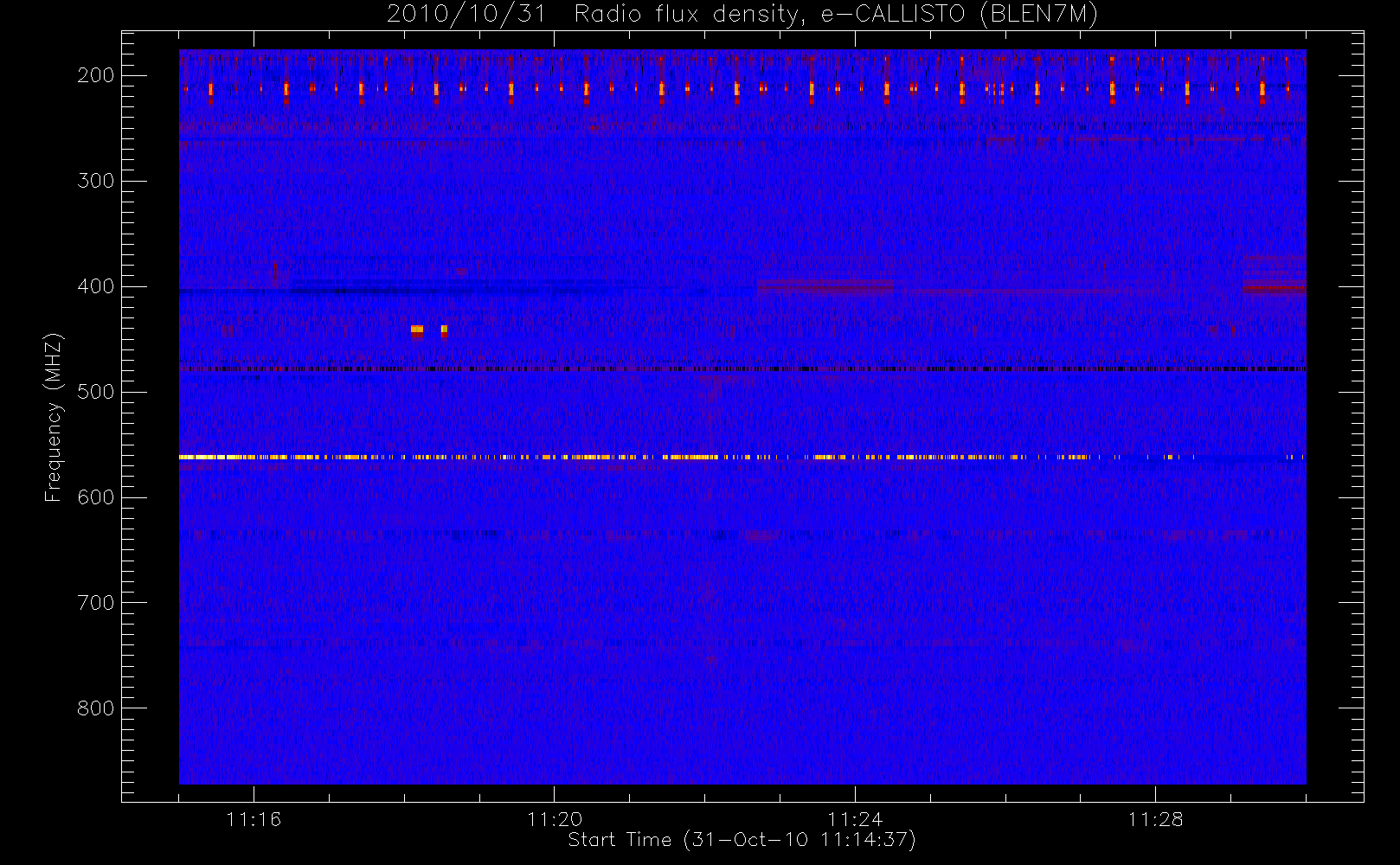Click the 'Frequency (MHZ)' axis label

click(54, 417)
